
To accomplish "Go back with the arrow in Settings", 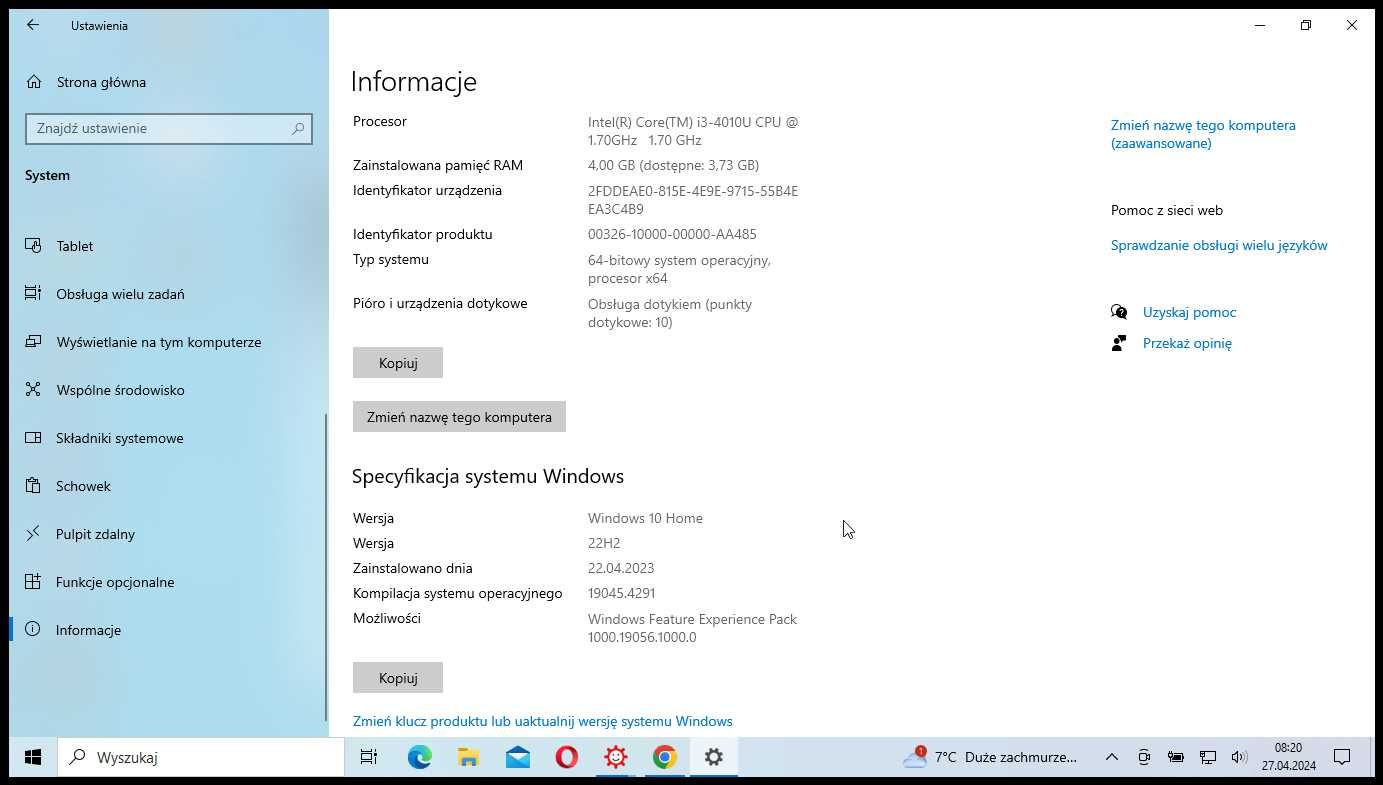I will click(33, 25).
